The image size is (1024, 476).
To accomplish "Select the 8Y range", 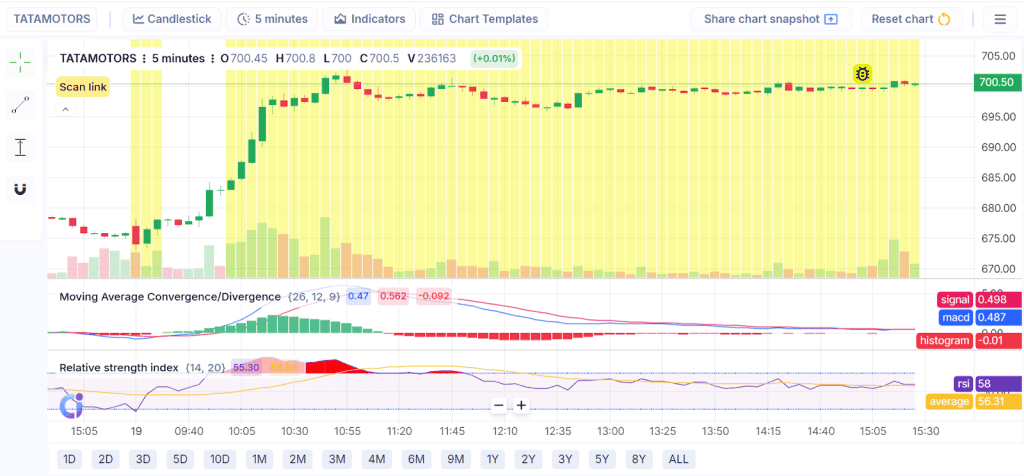I will click(639, 459).
